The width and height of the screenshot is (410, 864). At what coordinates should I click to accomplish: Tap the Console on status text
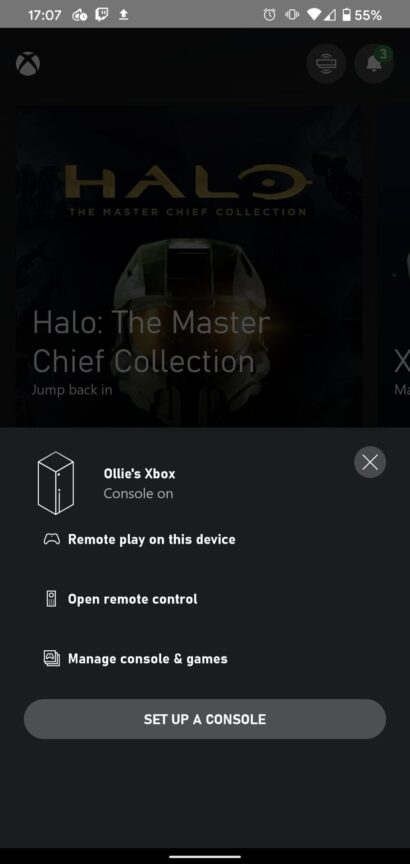click(x=138, y=494)
